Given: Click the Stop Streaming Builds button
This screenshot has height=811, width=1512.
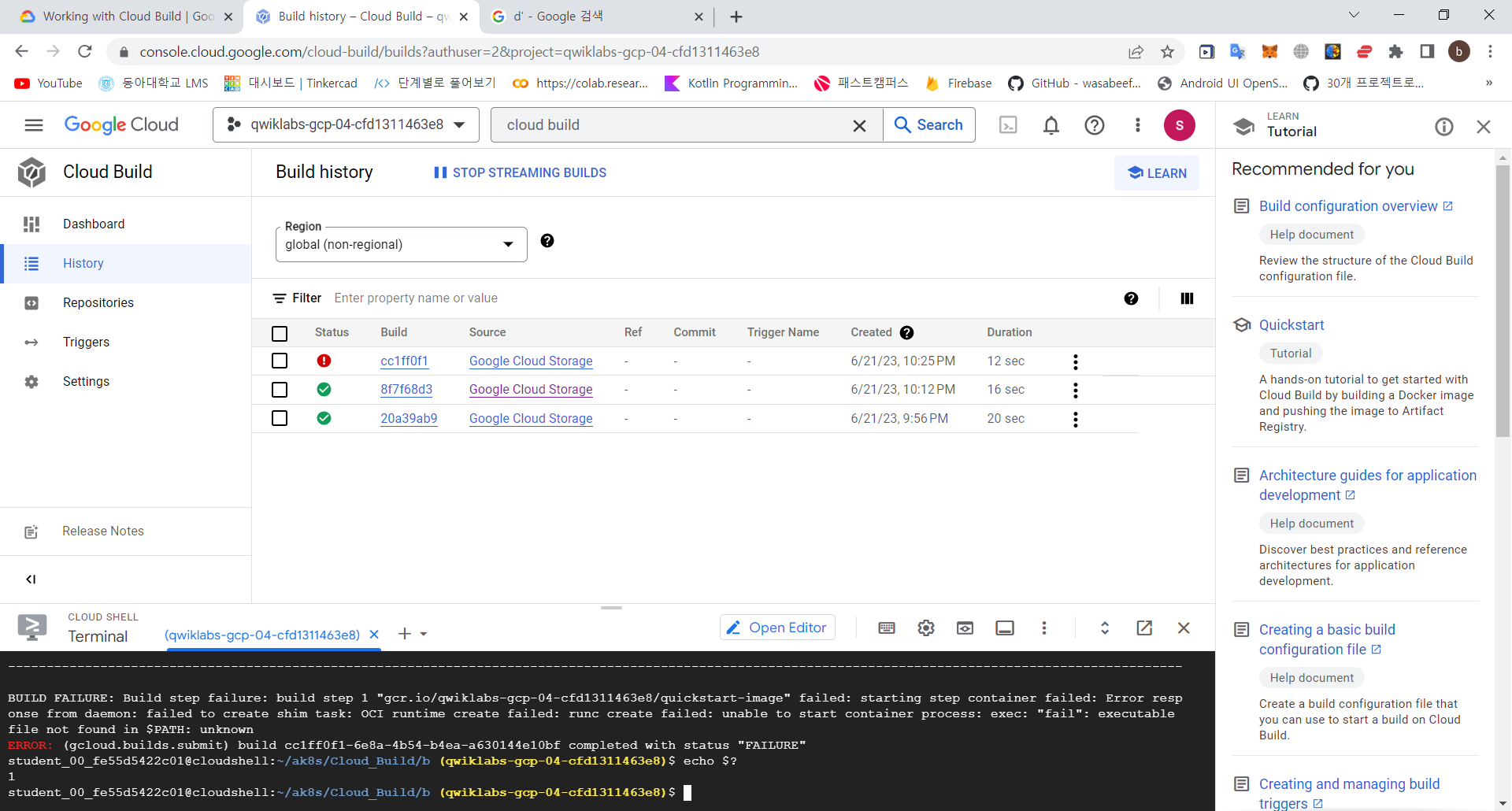Looking at the screenshot, I should [520, 172].
